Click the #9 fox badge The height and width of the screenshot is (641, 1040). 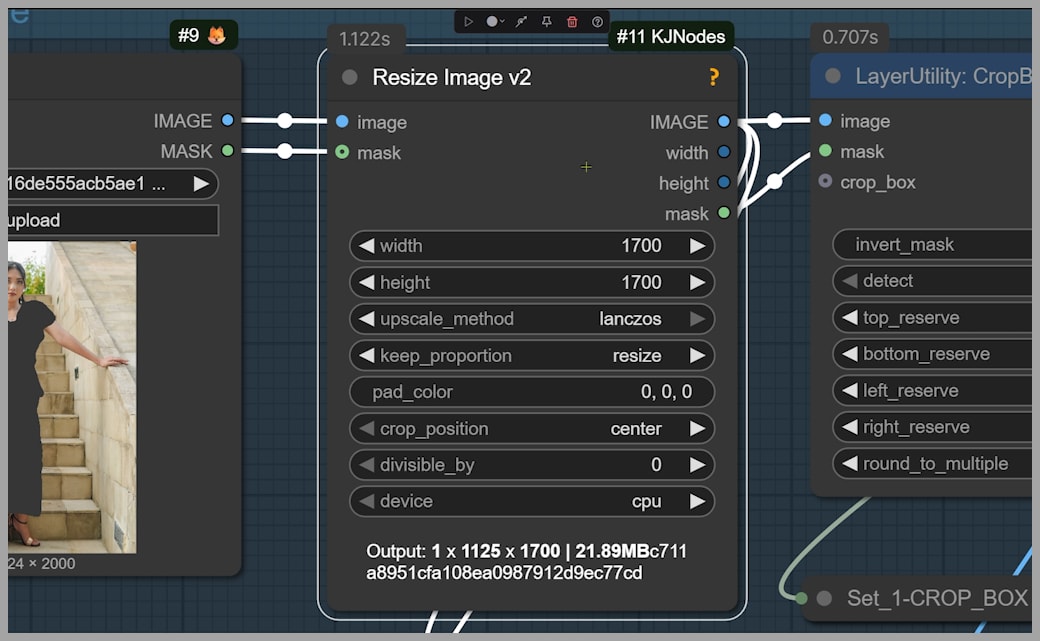point(203,36)
